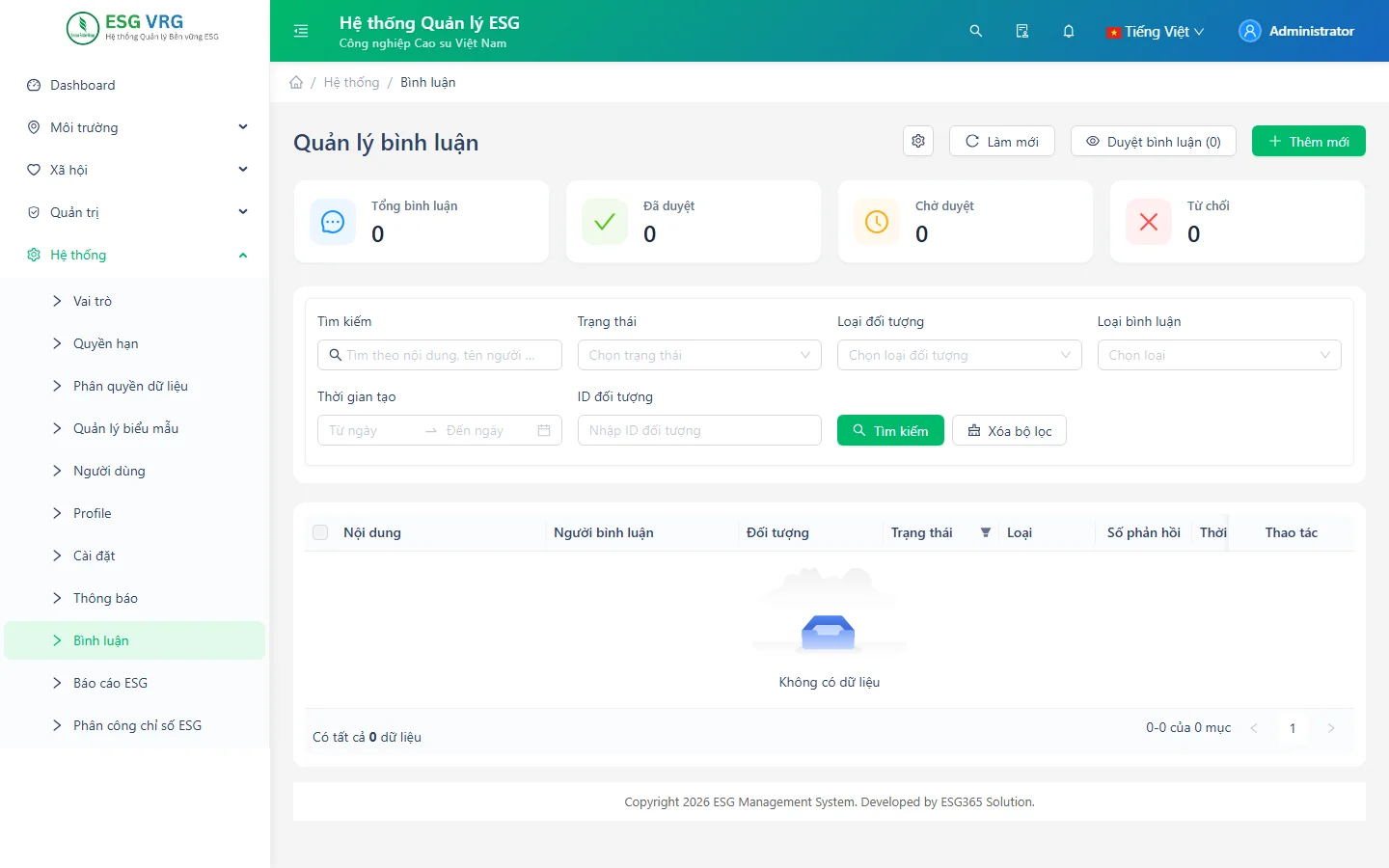This screenshot has width=1389, height=868.
Task: Click the Làm mới refresh button
Action: point(1002,141)
